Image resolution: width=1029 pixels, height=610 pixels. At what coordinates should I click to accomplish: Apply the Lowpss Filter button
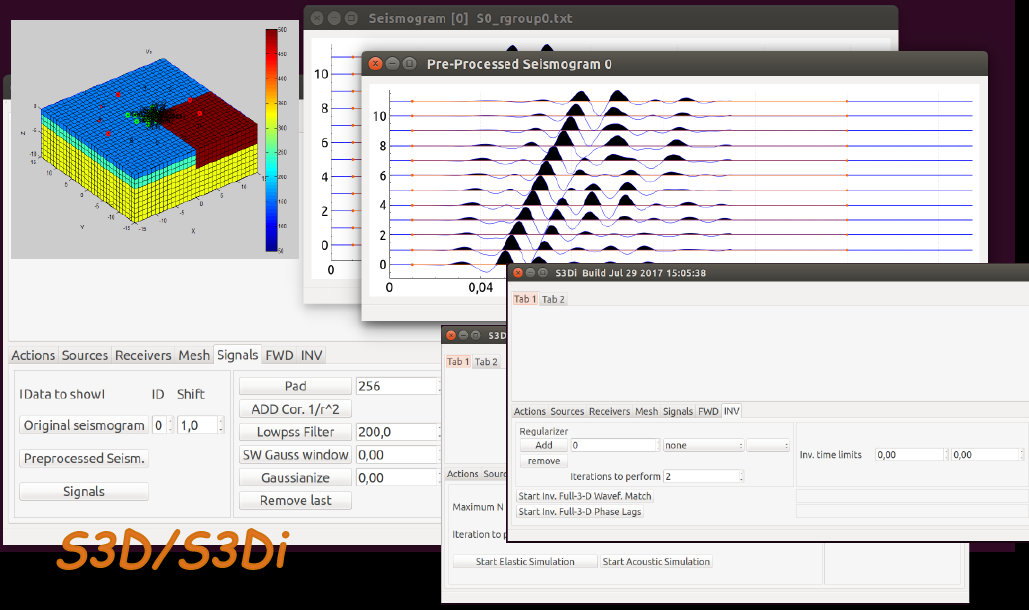295,432
